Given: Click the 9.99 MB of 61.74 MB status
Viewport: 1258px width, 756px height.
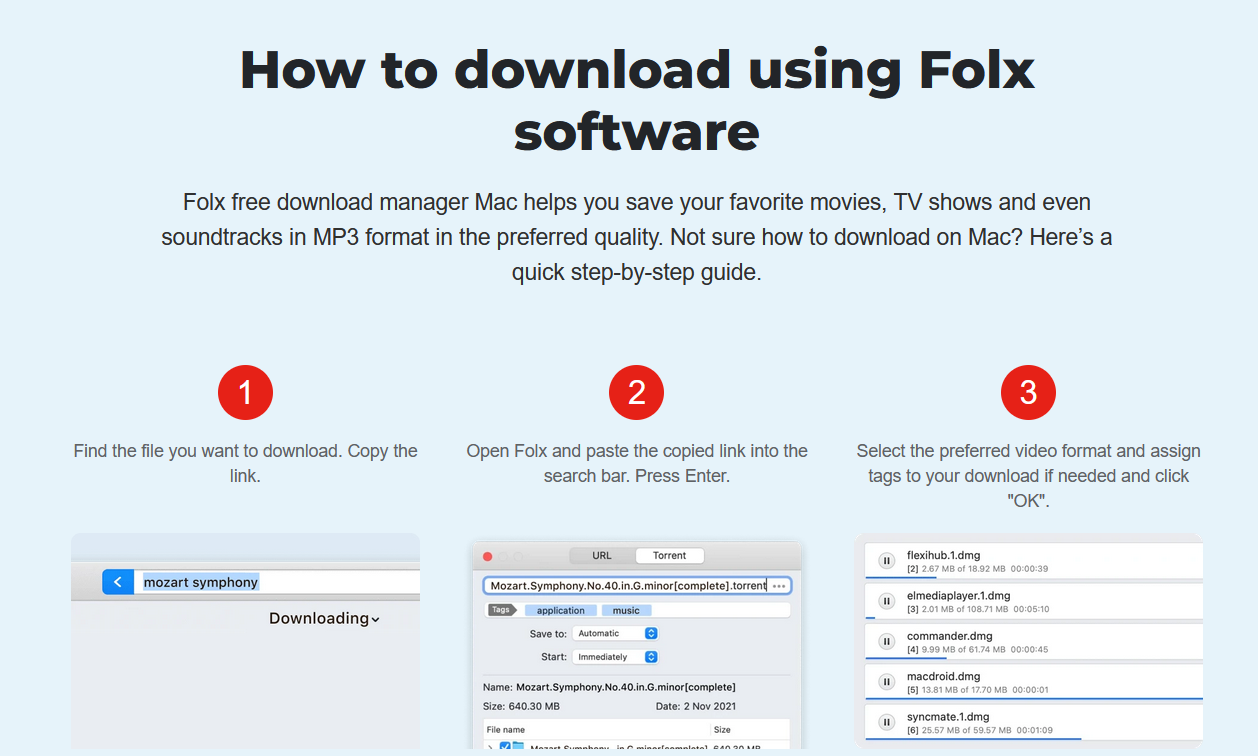Looking at the screenshot, I should click(x=963, y=649).
